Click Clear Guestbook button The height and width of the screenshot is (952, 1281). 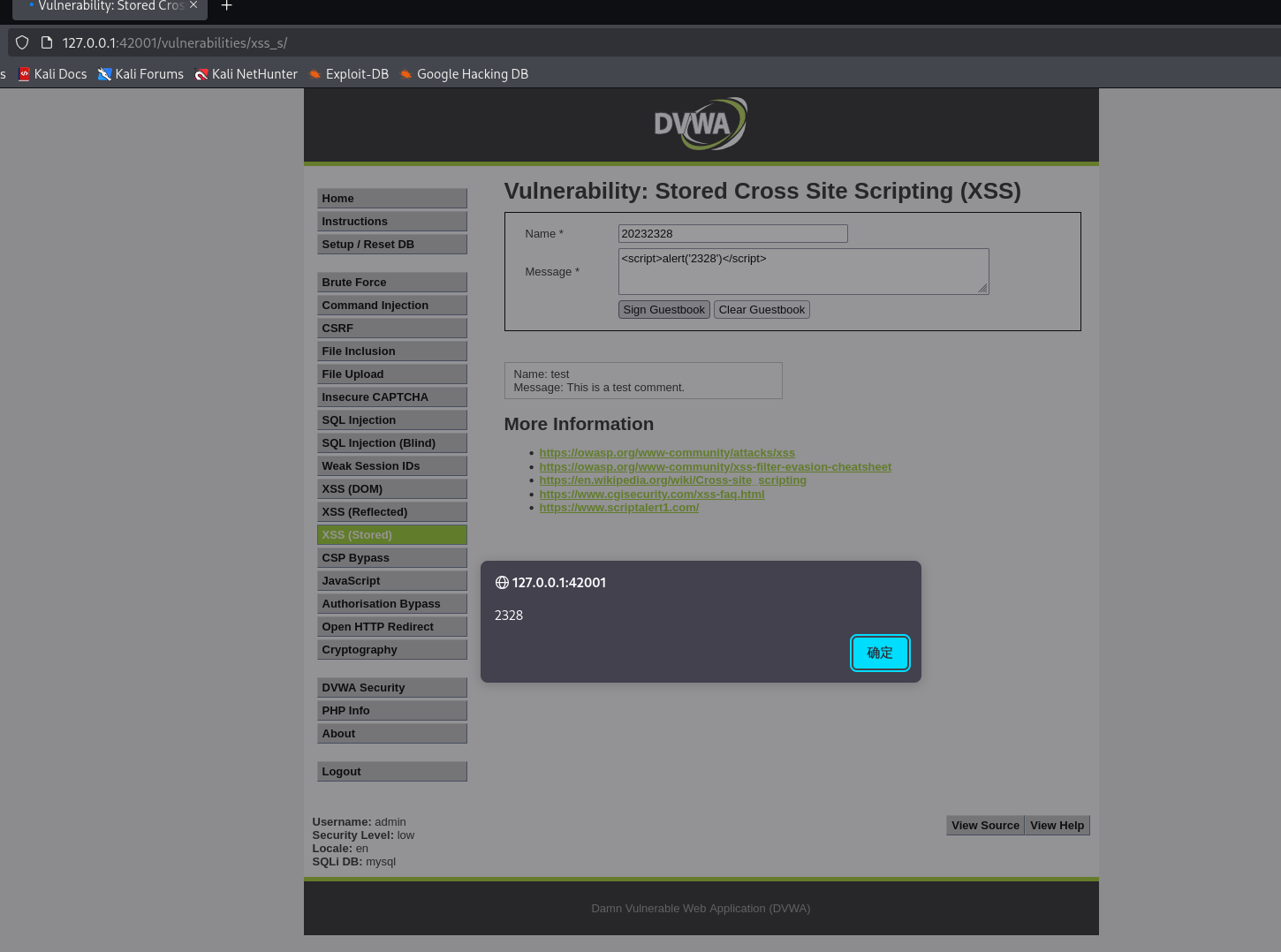point(762,310)
